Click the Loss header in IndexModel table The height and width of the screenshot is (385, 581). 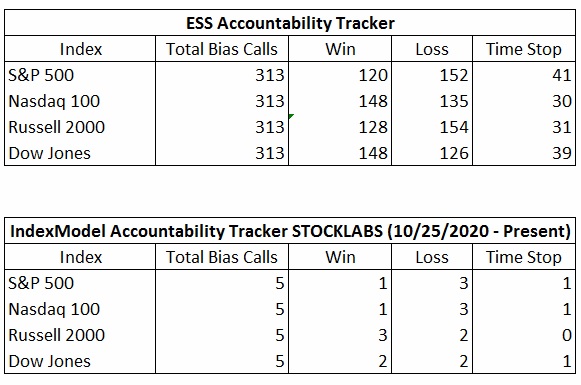click(x=432, y=257)
